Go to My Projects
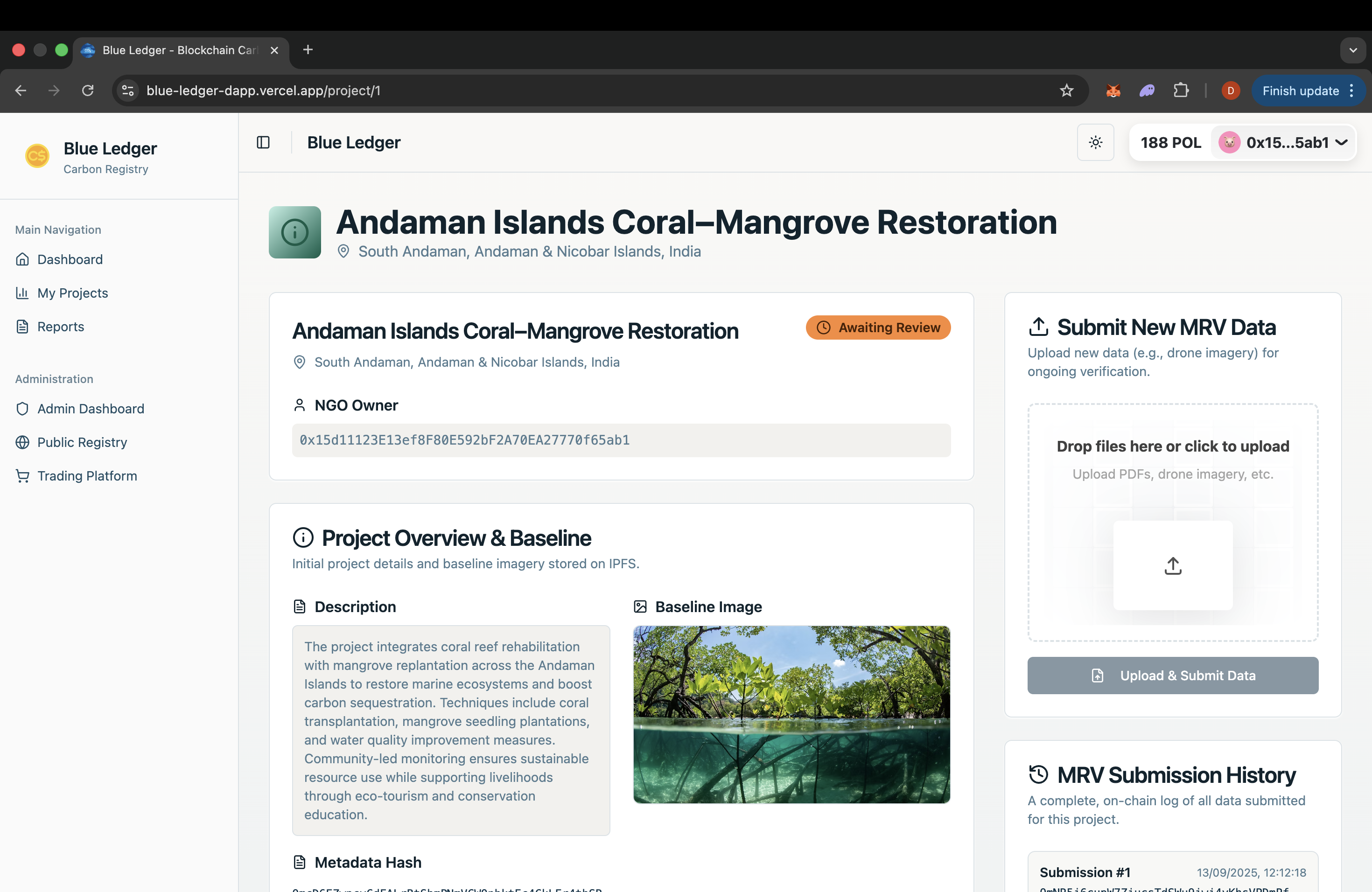1372x892 pixels. click(x=73, y=293)
